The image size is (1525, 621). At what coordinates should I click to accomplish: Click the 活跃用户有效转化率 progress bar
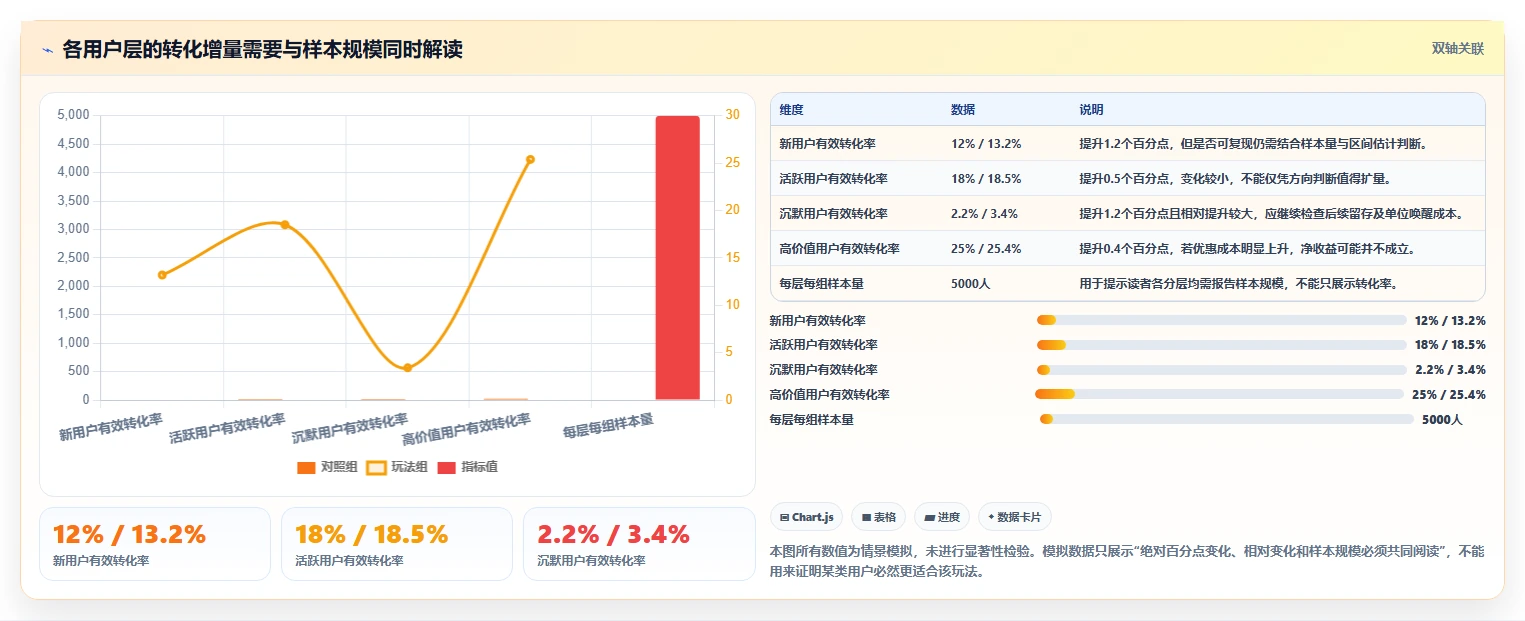click(x=1222, y=345)
